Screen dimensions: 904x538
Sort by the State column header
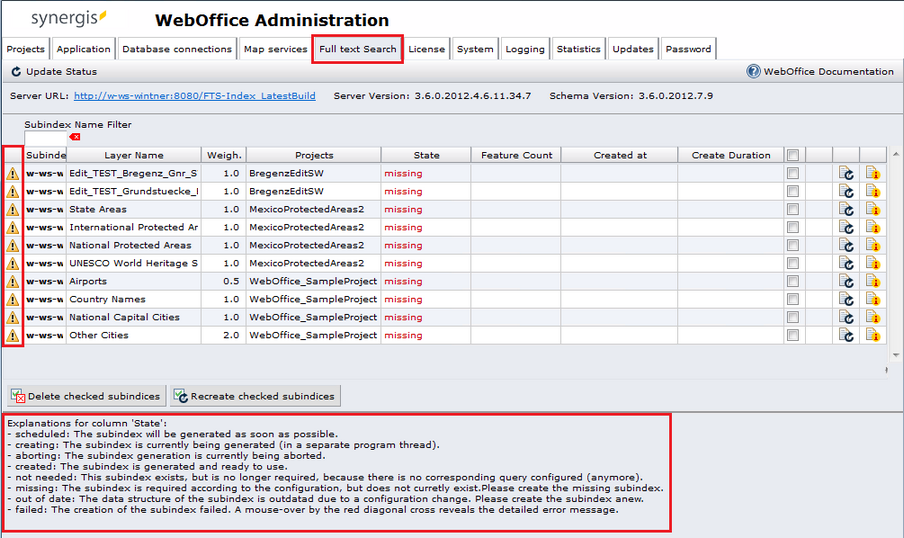pyautogui.click(x=426, y=155)
